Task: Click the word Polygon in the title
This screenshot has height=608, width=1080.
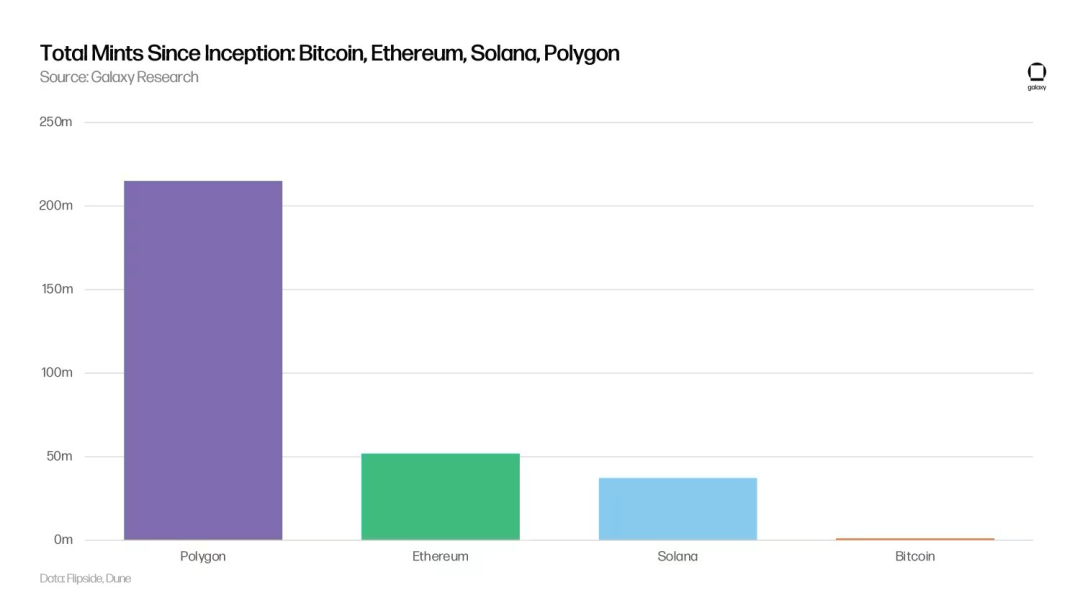Action: tap(582, 53)
